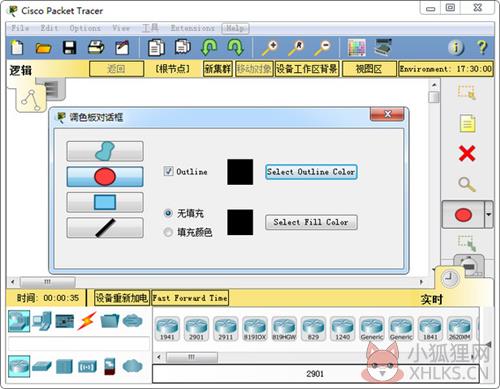Viewport: 500px width, 389px height.
Task: Click the magnifier Inspect tool
Action: (467, 184)
